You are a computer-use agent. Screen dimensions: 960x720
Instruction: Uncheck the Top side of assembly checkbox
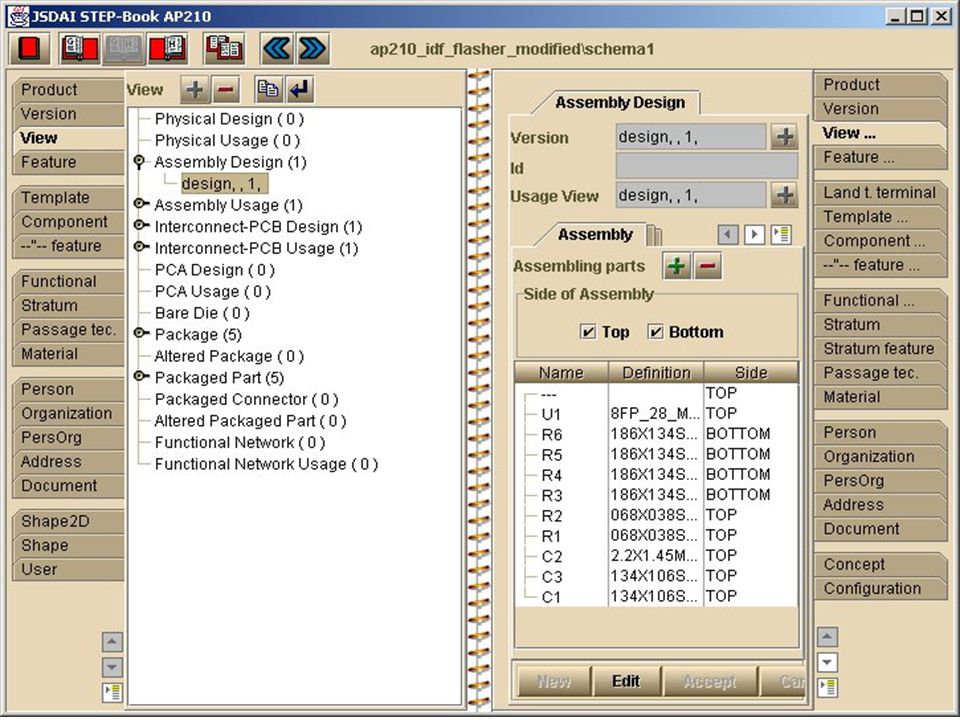tap(587, 332)
